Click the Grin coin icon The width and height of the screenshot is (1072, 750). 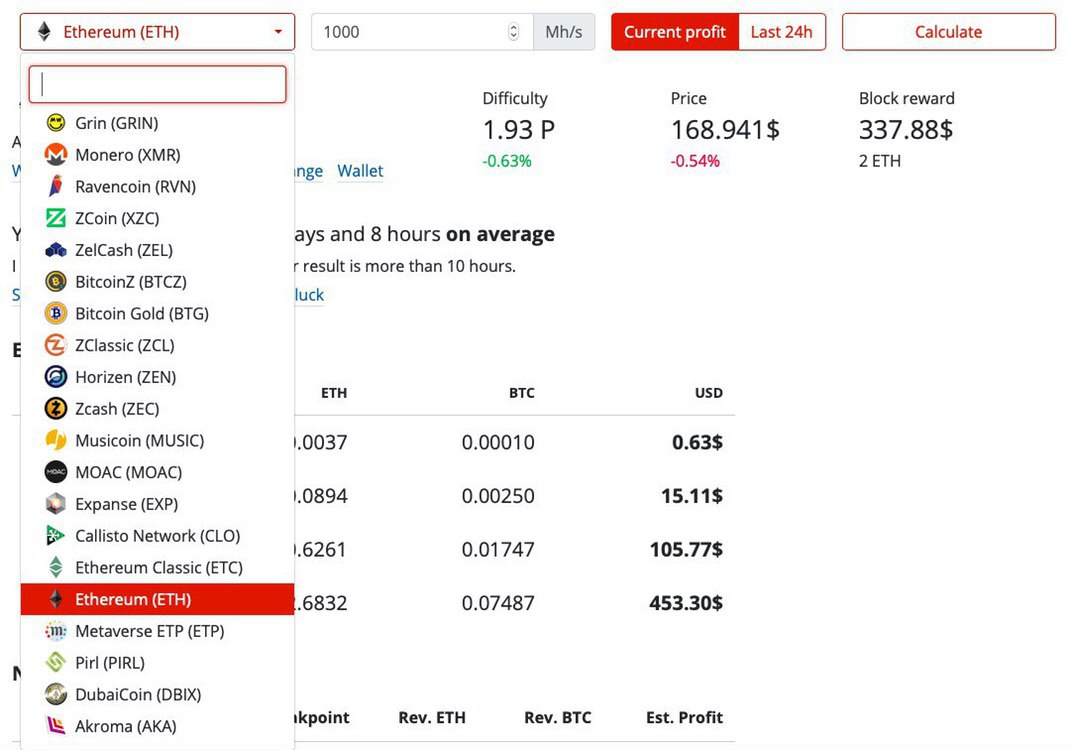click(55, 123)
